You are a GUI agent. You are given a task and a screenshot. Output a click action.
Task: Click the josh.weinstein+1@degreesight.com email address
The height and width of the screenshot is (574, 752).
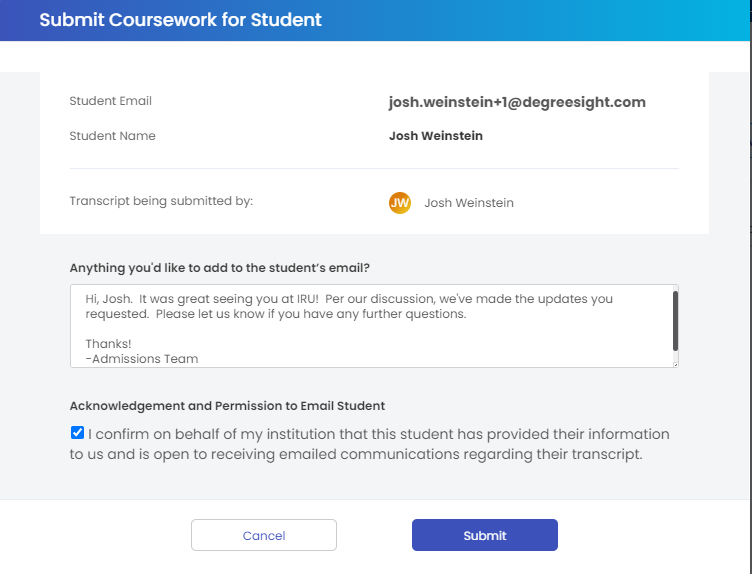click(517, 102)
